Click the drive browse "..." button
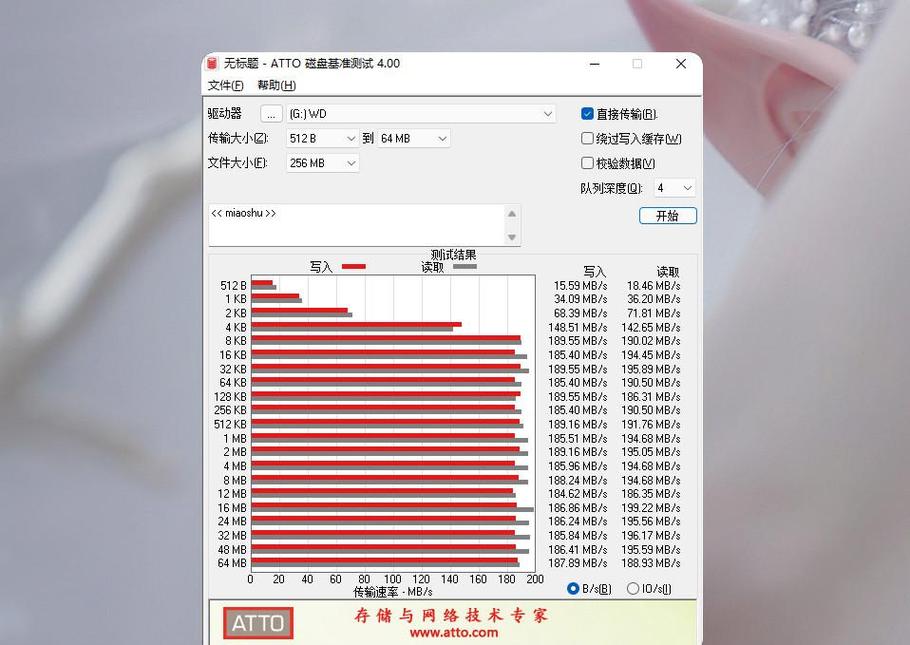 [271, 114]
